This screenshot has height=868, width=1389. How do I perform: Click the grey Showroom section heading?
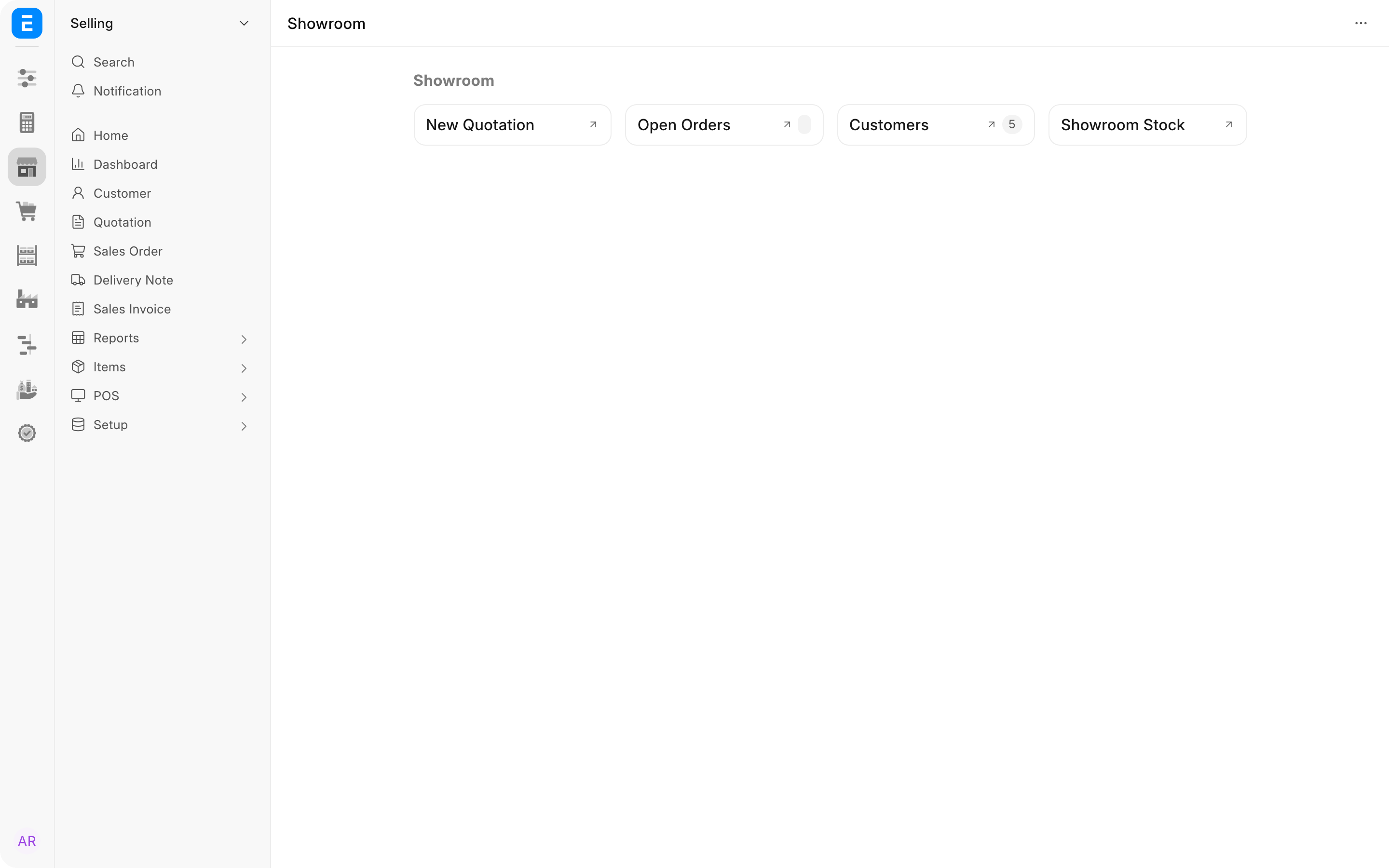[453, 81]
